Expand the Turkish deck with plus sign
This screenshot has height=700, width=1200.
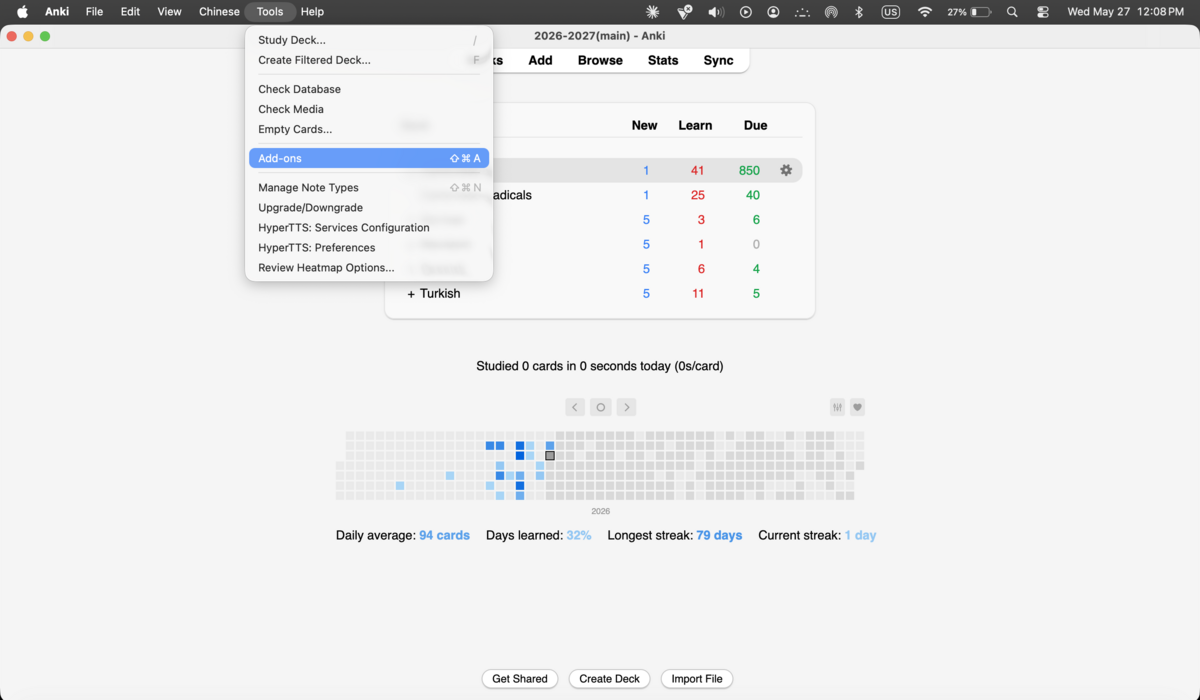411,294
